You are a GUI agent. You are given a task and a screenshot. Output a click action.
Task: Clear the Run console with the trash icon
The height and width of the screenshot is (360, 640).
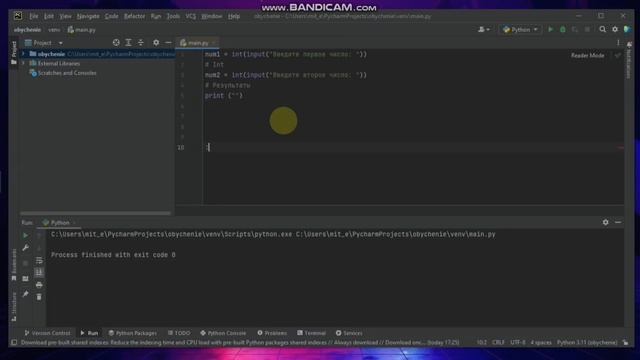[x=39, y=297]
